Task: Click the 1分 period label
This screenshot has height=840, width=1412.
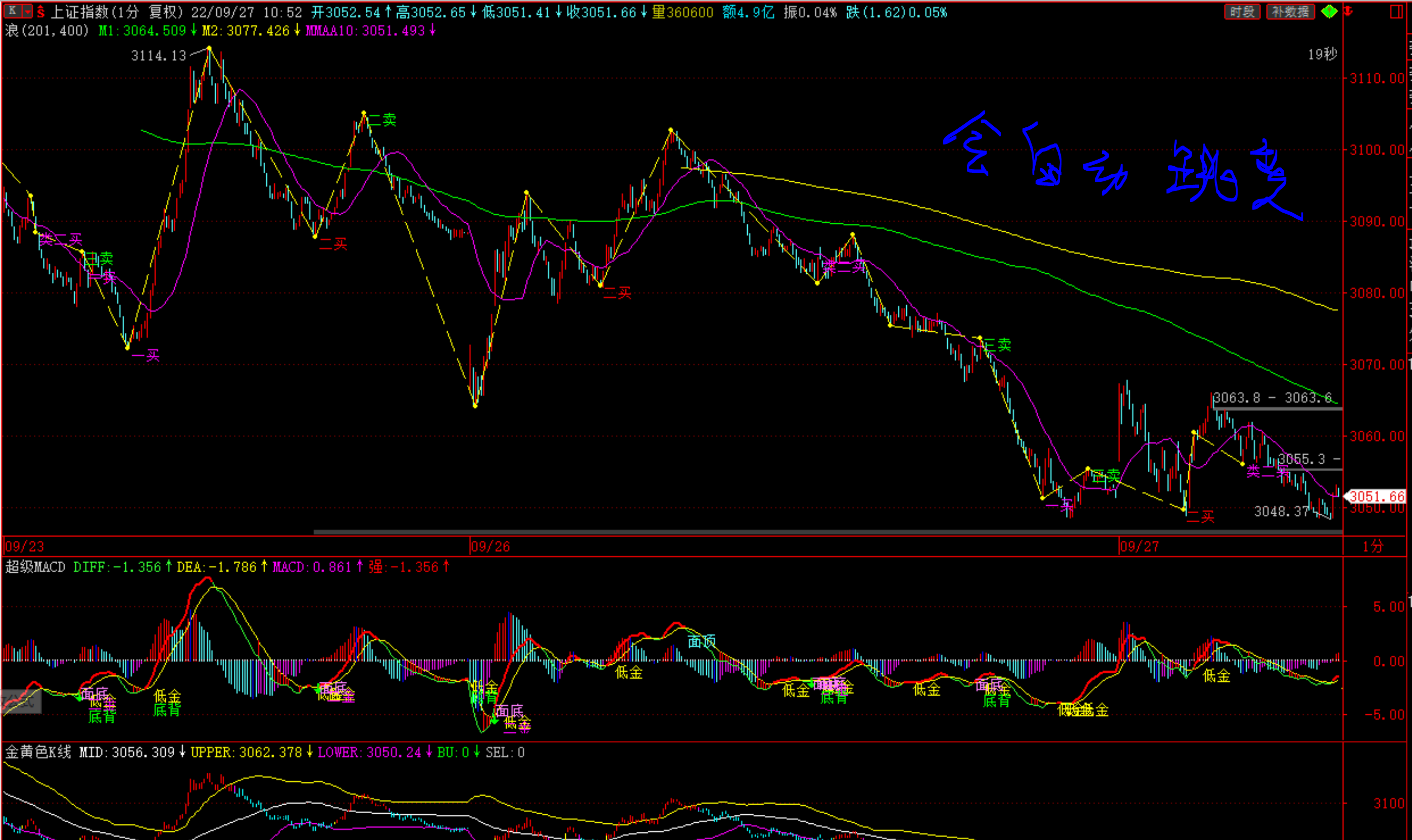Action: point(1373,546)
